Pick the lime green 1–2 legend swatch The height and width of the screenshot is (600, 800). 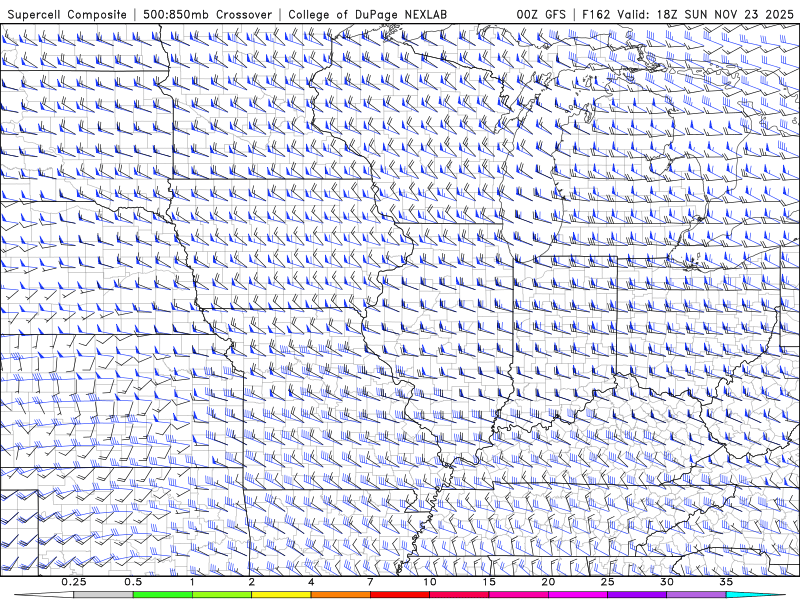pos(222,595)
